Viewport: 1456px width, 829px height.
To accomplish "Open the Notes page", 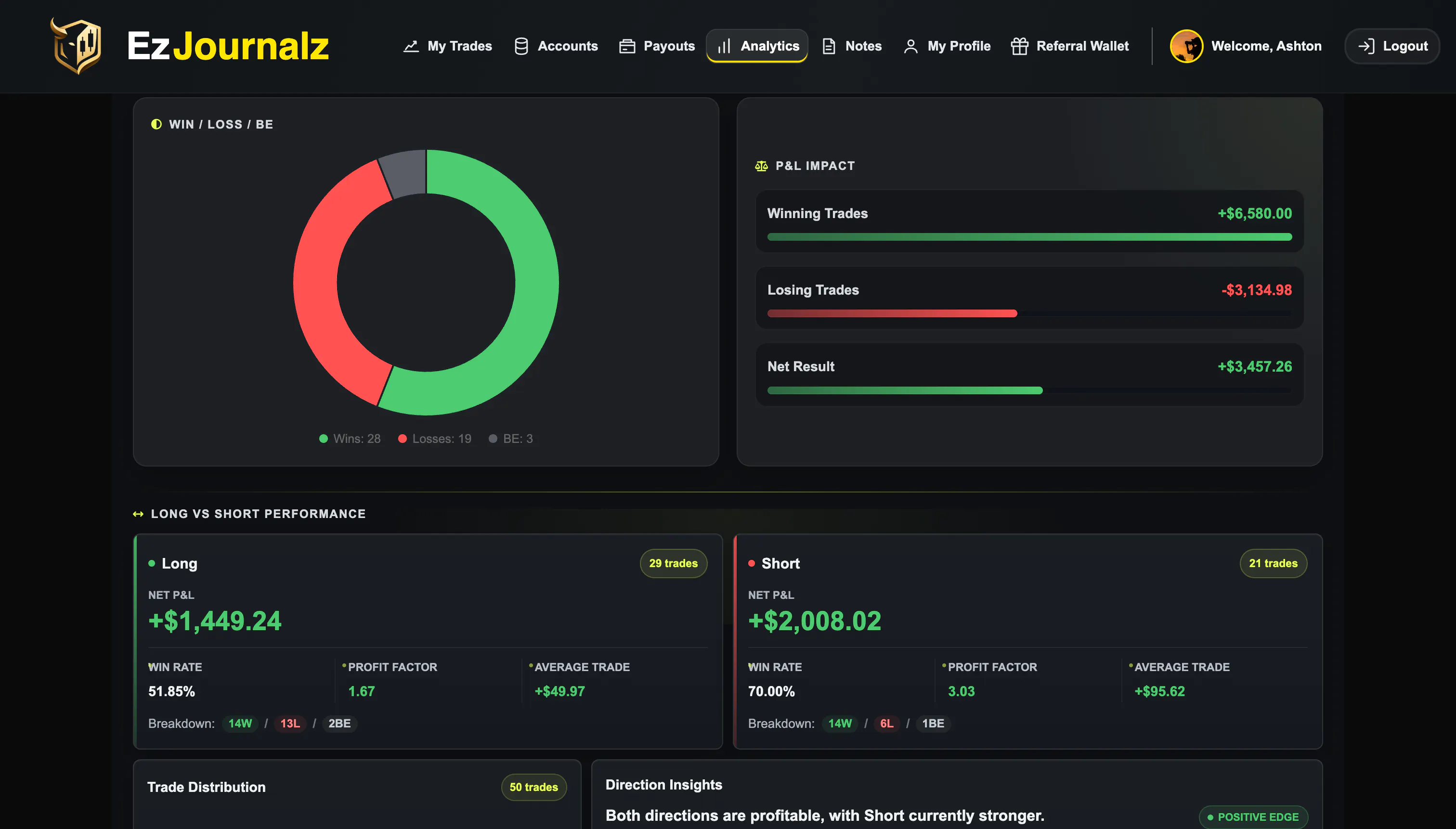I will point(852,46).
